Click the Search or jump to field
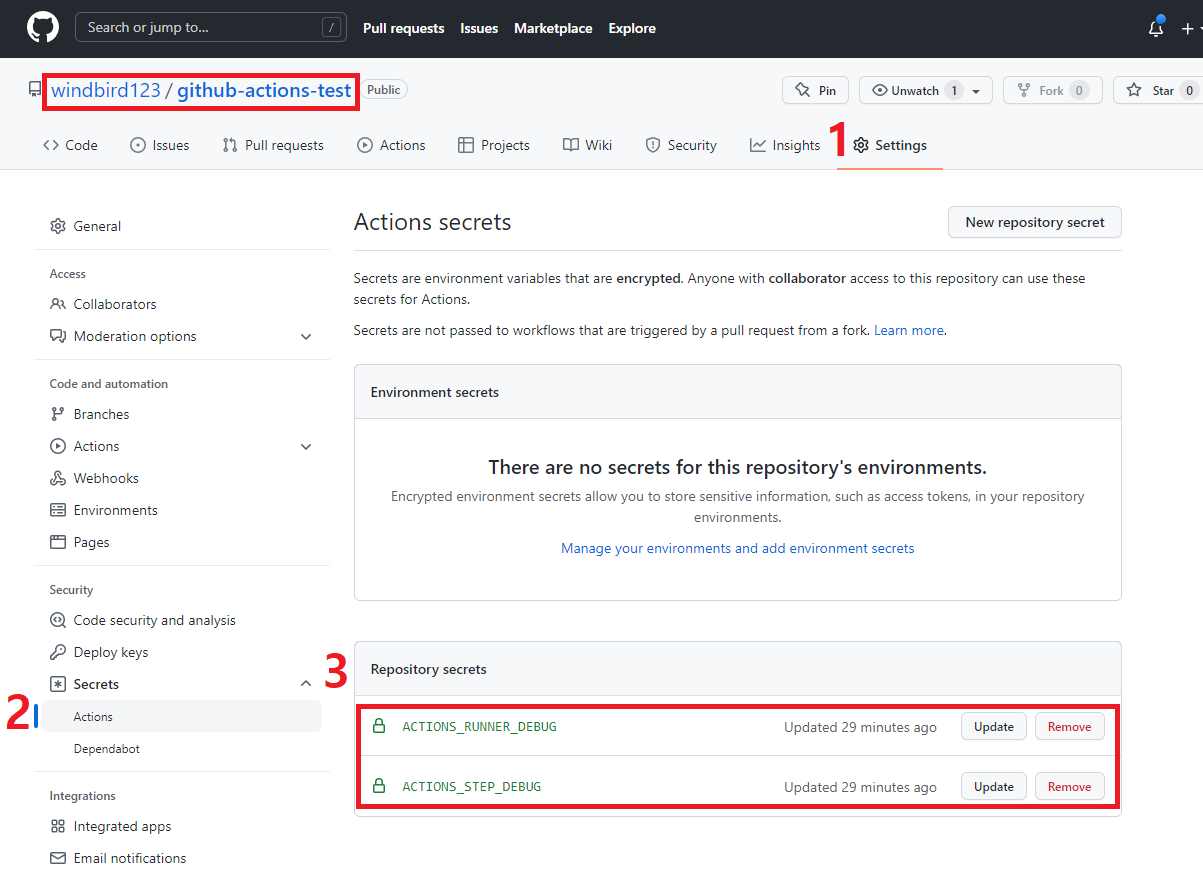The width and height of the screenshot is (1203, 890). (x=211, y=28)
